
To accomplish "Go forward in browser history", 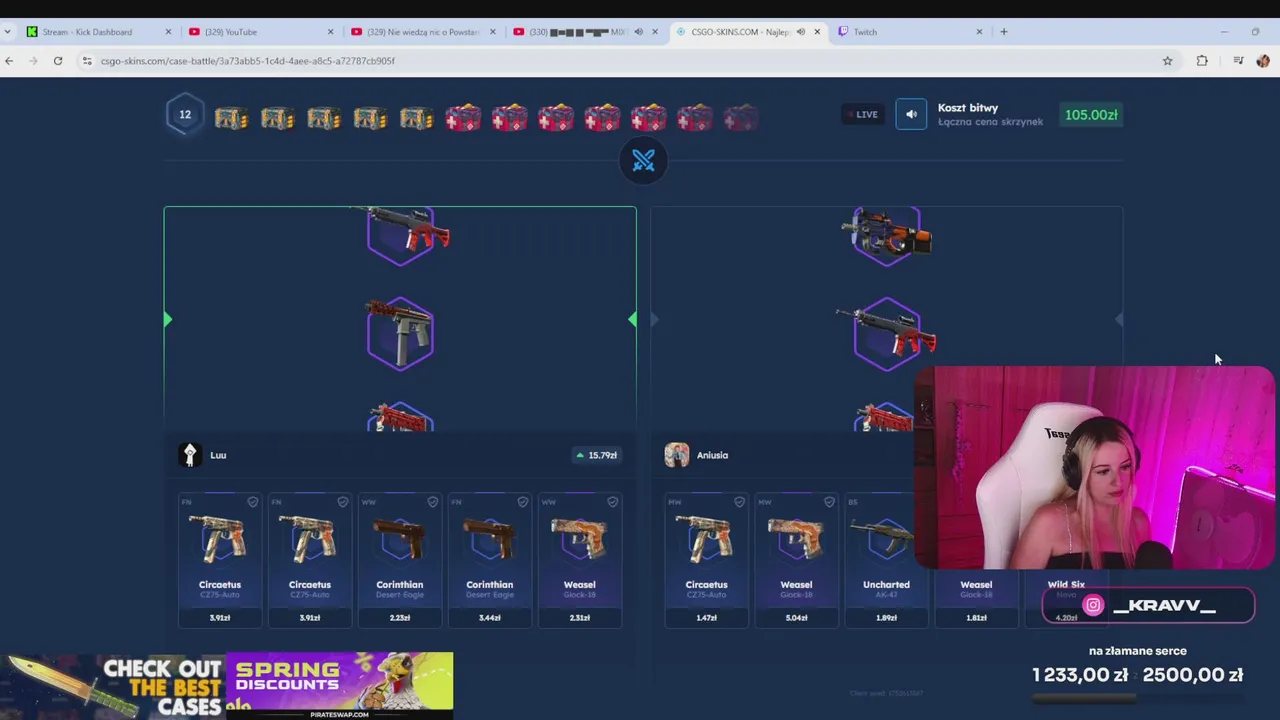I will [x=33, y=61].
